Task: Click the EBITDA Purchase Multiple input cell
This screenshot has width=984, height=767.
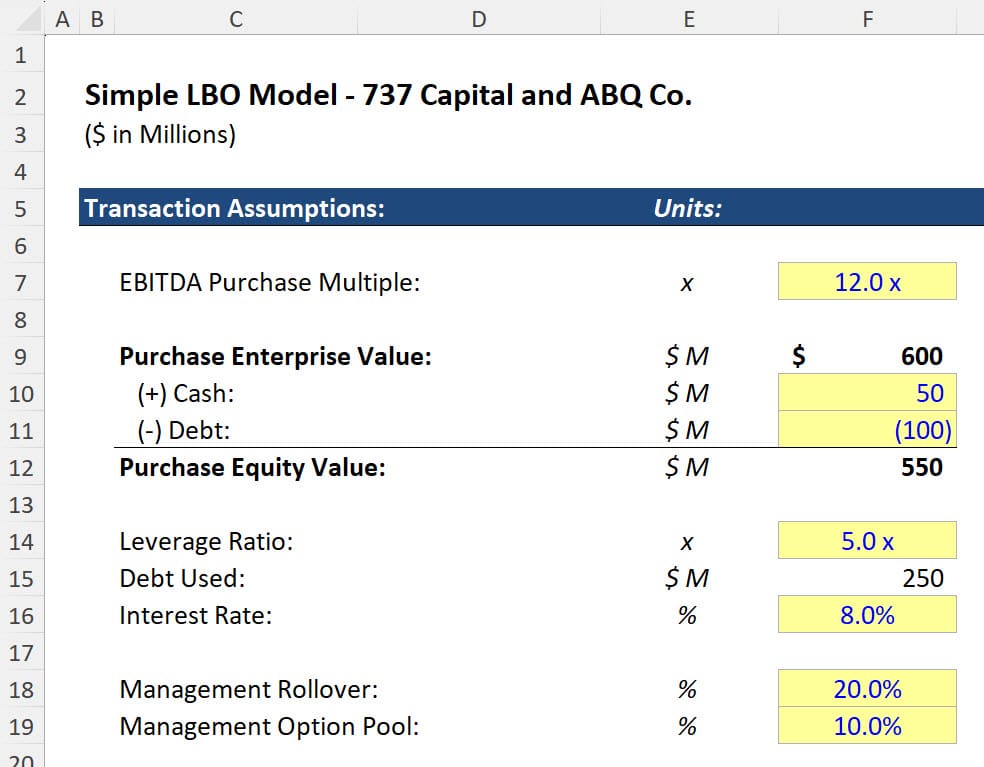Action: (866, 282)
